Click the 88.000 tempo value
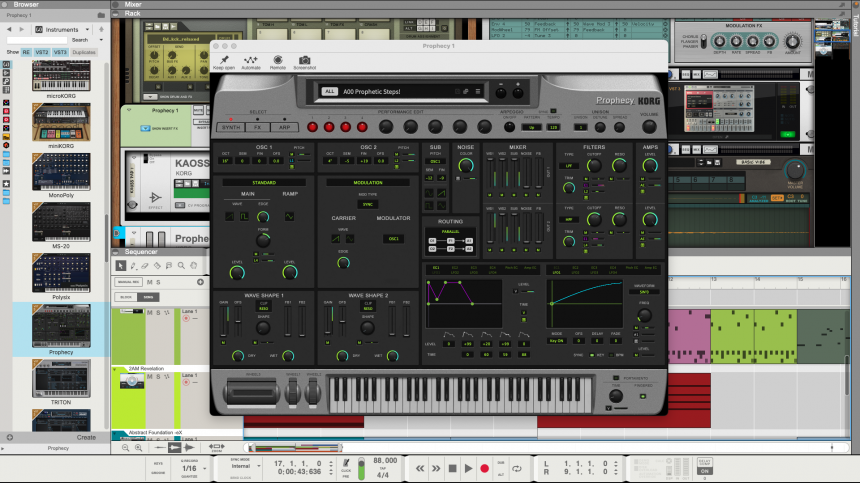The height and width of the screenshot is (483, 860). pyautogui.click(x=385, y=461)
